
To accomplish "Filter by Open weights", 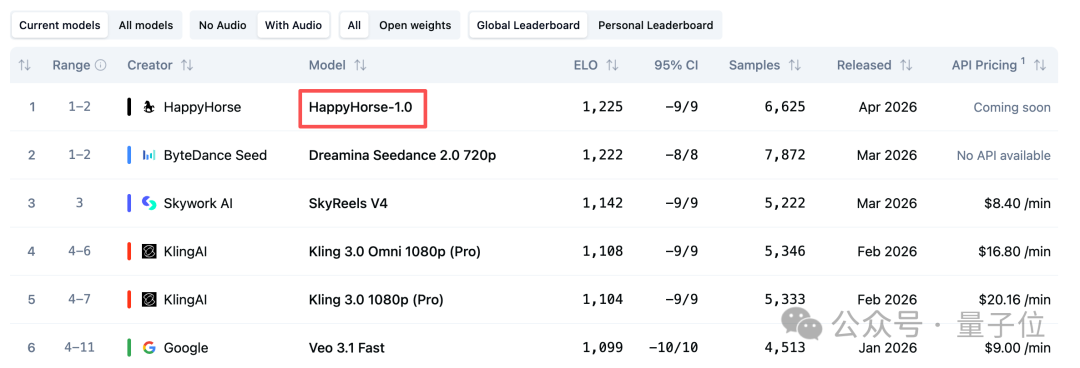I will [415, 25].
